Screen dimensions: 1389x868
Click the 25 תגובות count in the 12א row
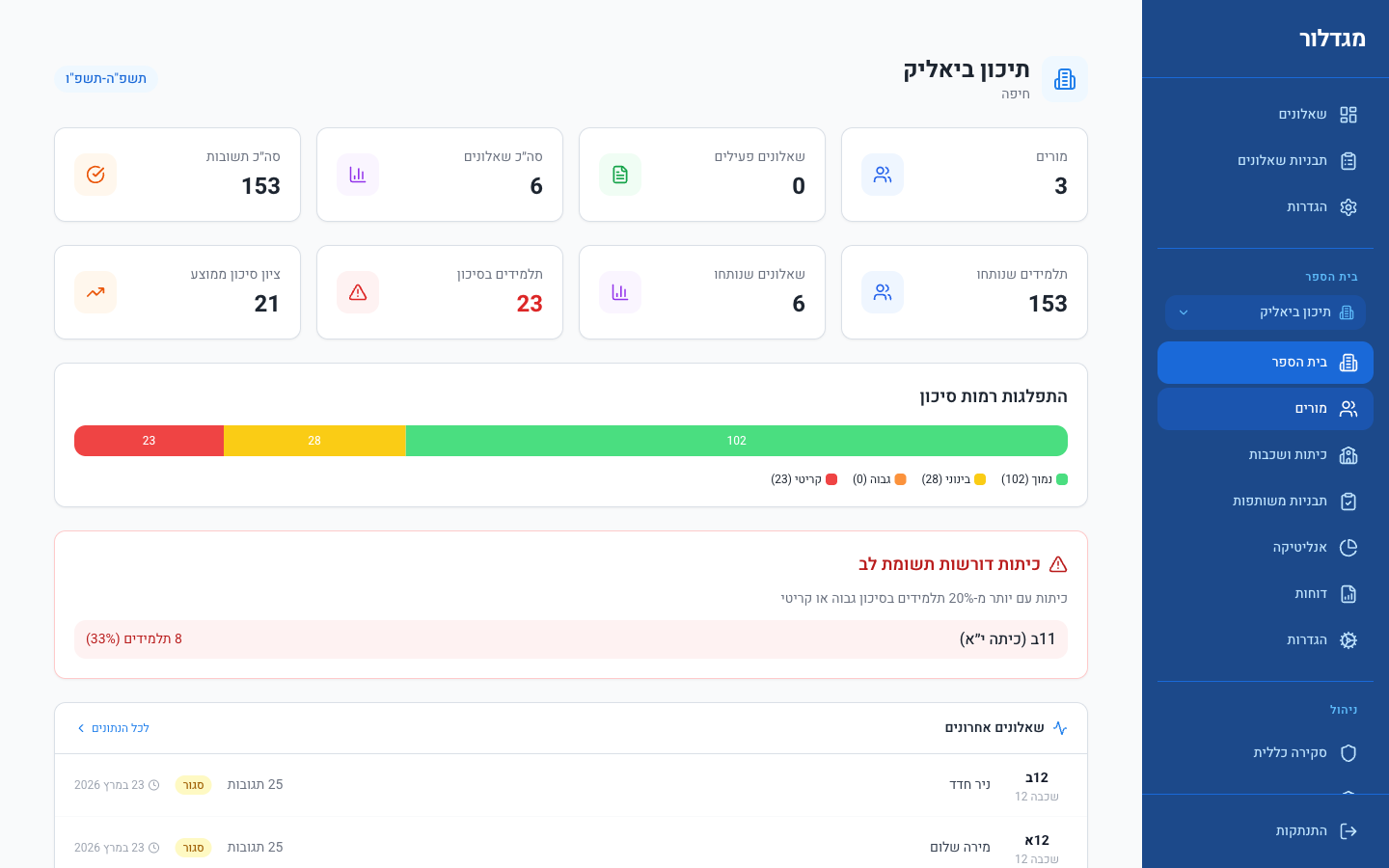255,848
